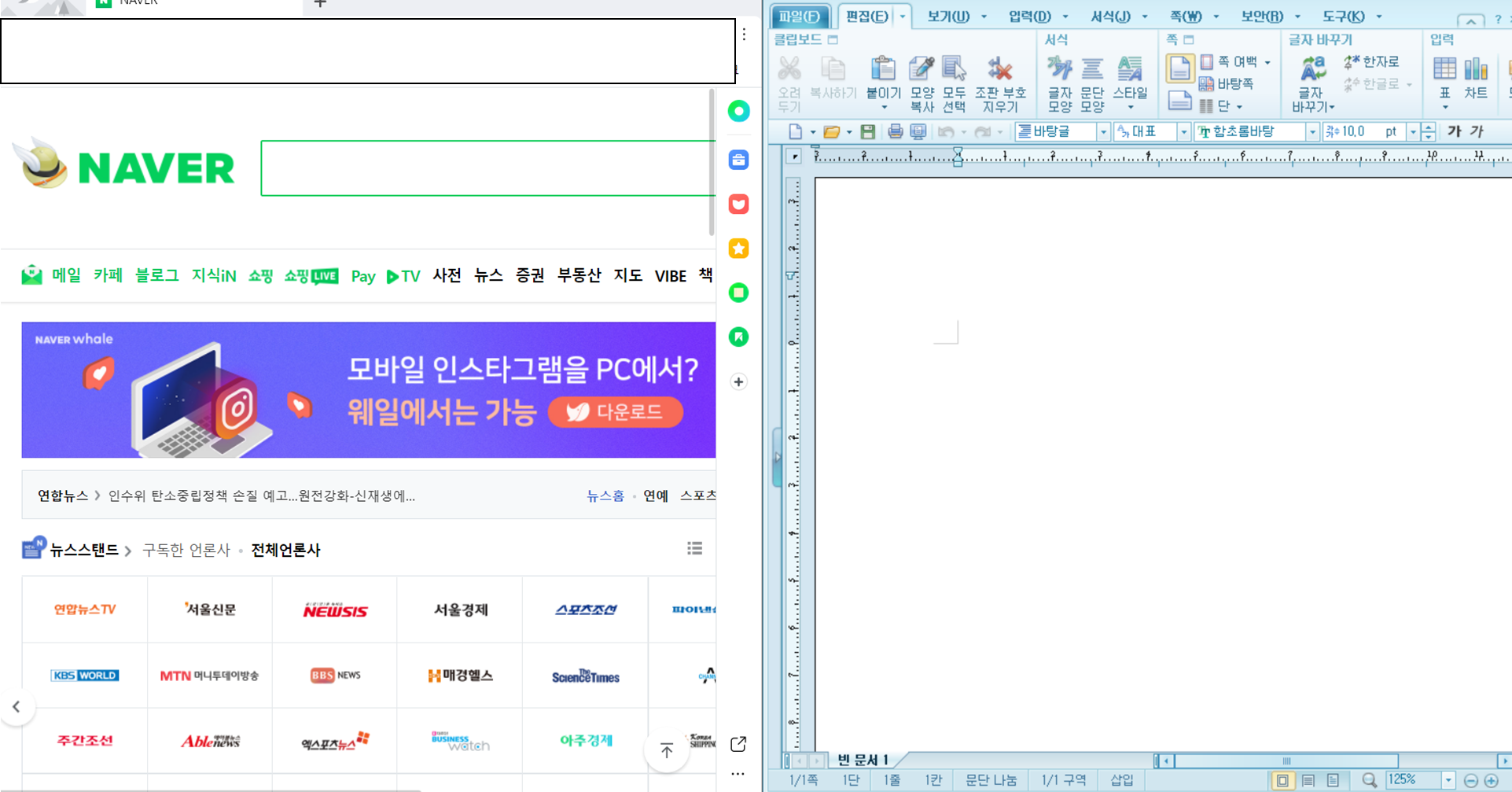Click convert to Hanja (한자로) icon
Image resolution: width=1512 pixels, height=792 pixels.
pyautogui.click(x=1352, y=61)
